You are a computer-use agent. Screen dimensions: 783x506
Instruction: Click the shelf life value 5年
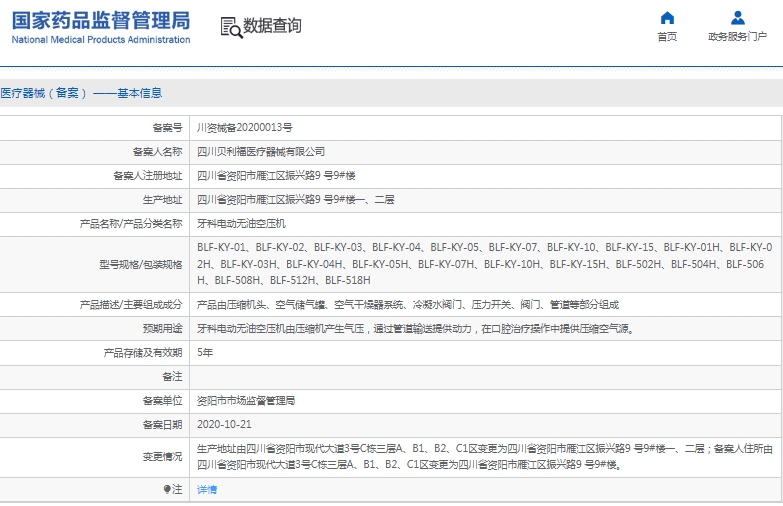point(205,352)
